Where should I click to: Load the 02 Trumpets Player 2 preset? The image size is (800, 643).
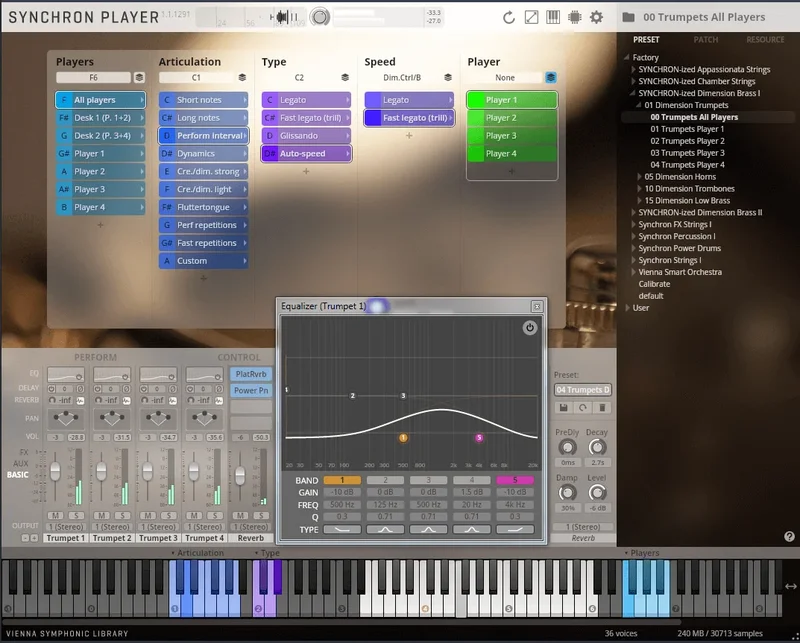coord(687,141)
